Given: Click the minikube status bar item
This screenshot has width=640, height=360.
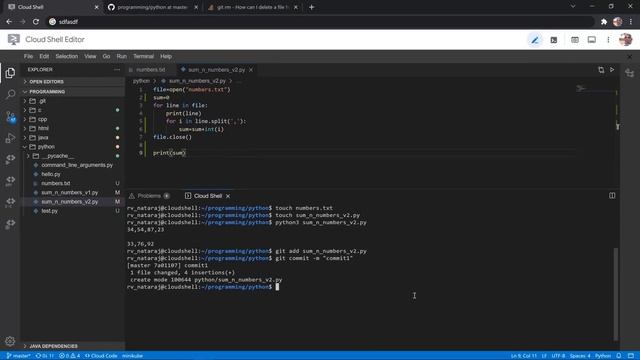Looking at the screenshot, I should (x=132, y=356).
